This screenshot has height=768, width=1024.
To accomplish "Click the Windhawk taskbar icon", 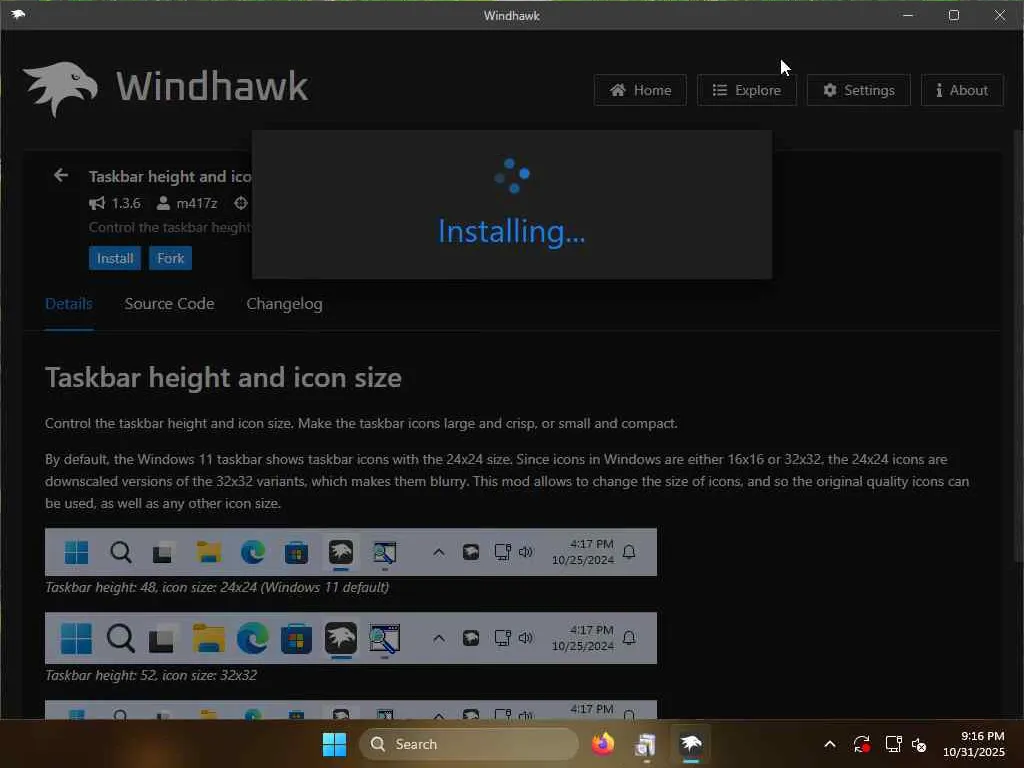I will tap(690, 744).
